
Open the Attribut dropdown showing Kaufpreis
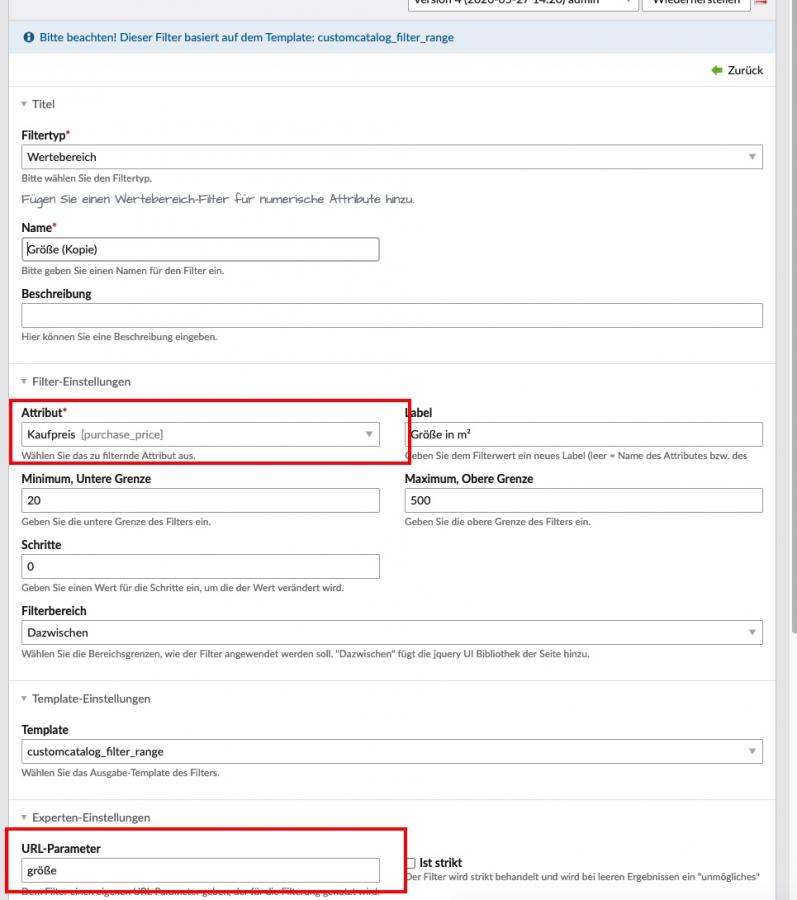(x=200, y=434)
